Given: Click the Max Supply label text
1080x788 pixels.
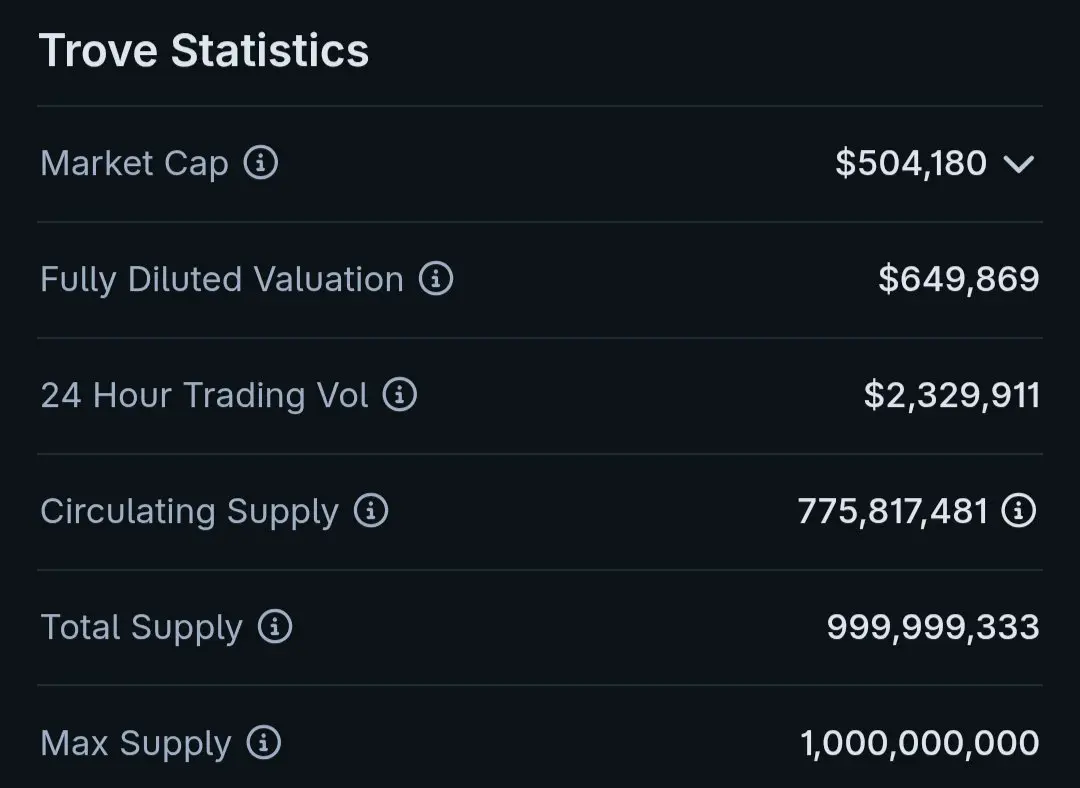Looking at the screenshot, I should pos(135,743).
